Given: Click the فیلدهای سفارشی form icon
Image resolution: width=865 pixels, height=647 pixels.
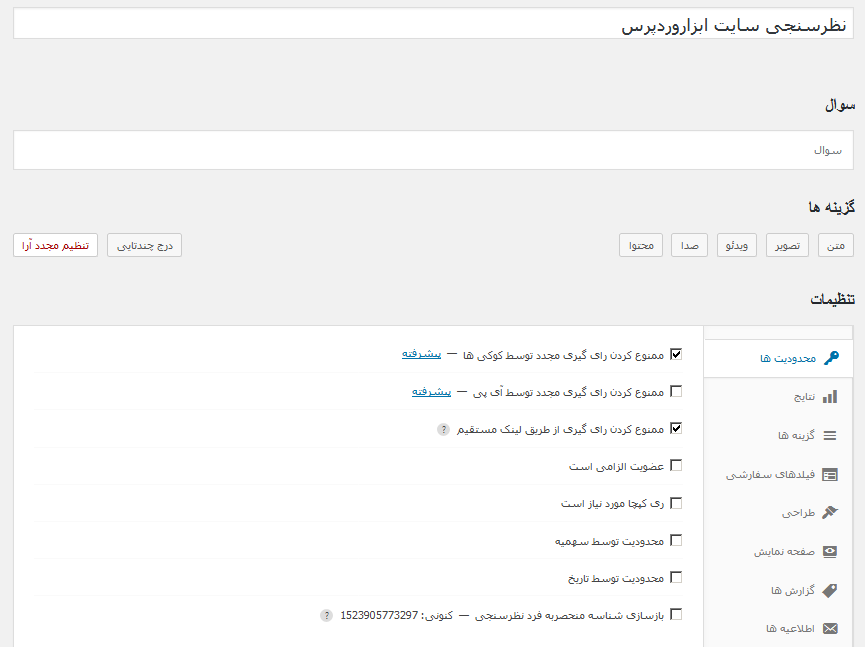Looking at the screenshot, I should (830, 474).
